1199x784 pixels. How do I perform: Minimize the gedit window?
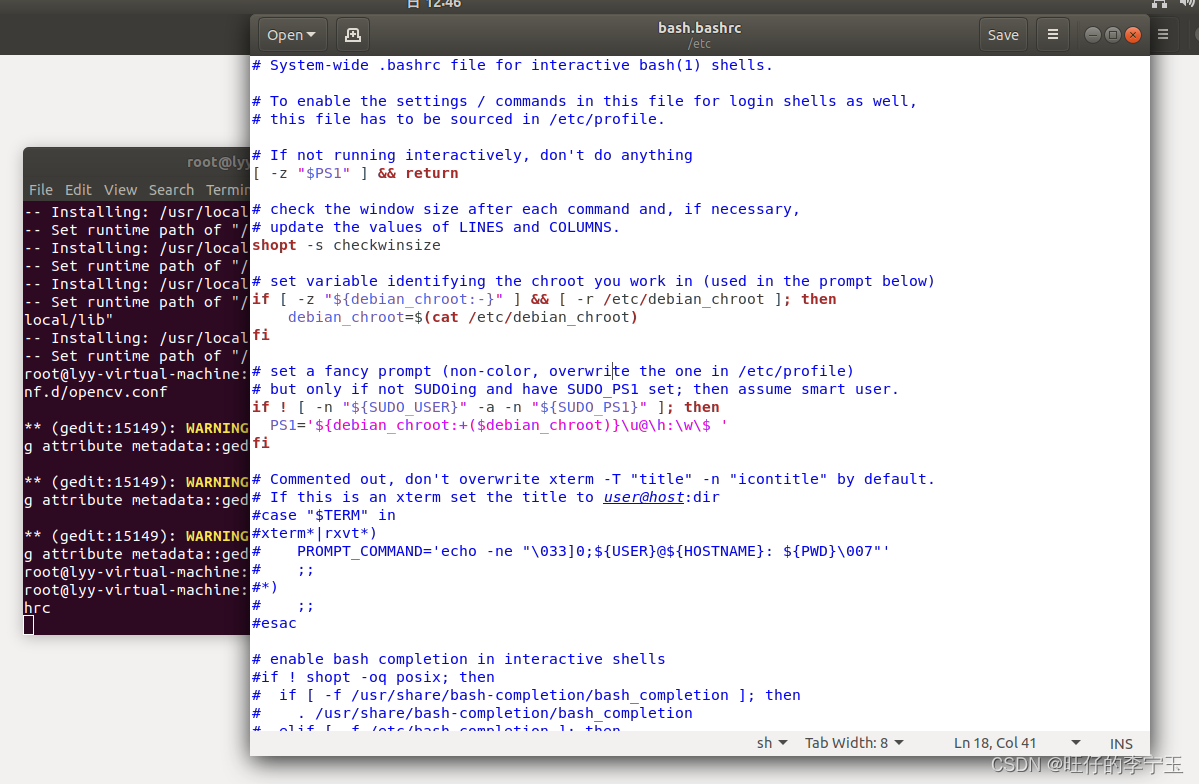[1093, 35]
